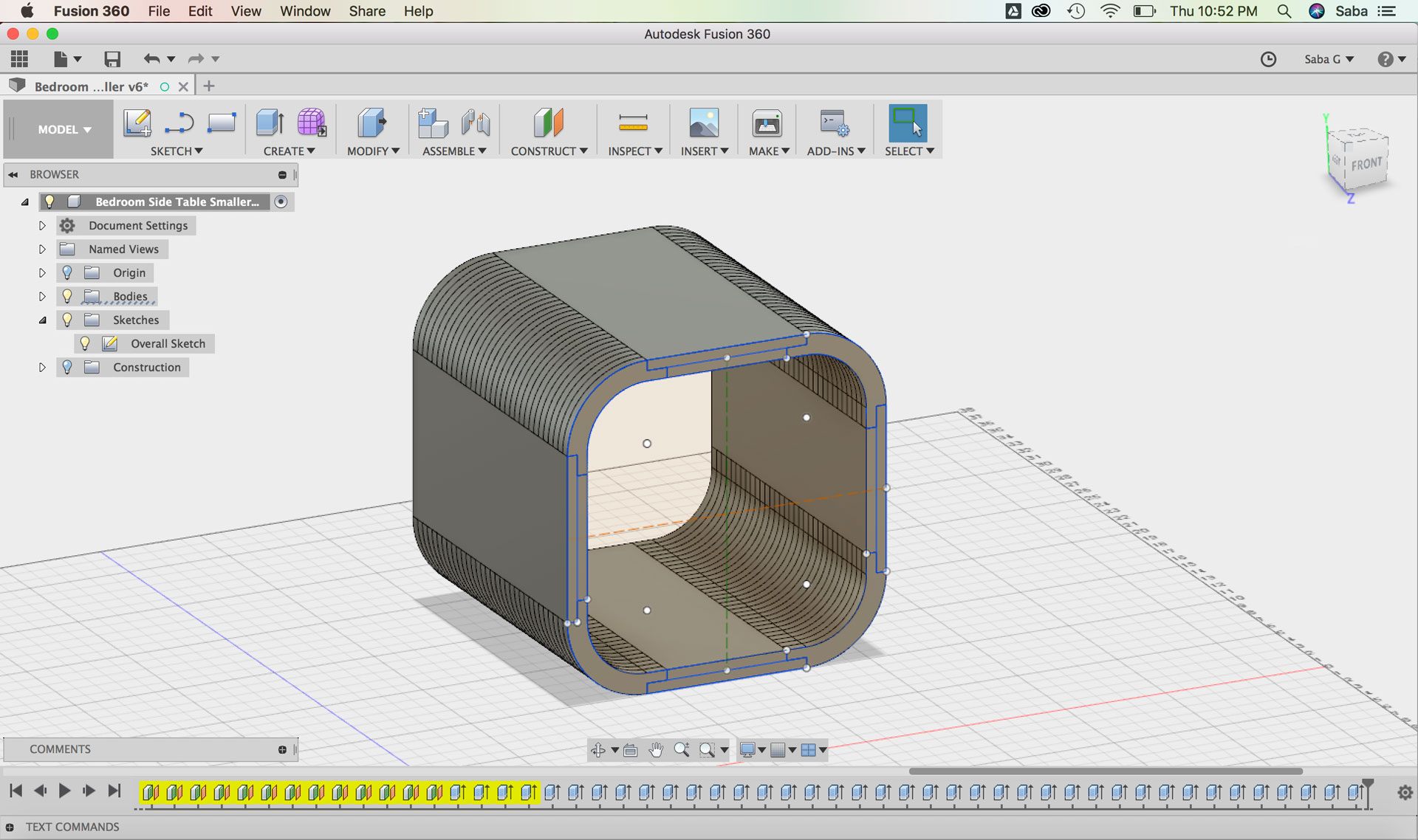Collapse the Sketches folder
This screenshot has height=840, width=1418.
pyautogui.click(x=42, y=320)
